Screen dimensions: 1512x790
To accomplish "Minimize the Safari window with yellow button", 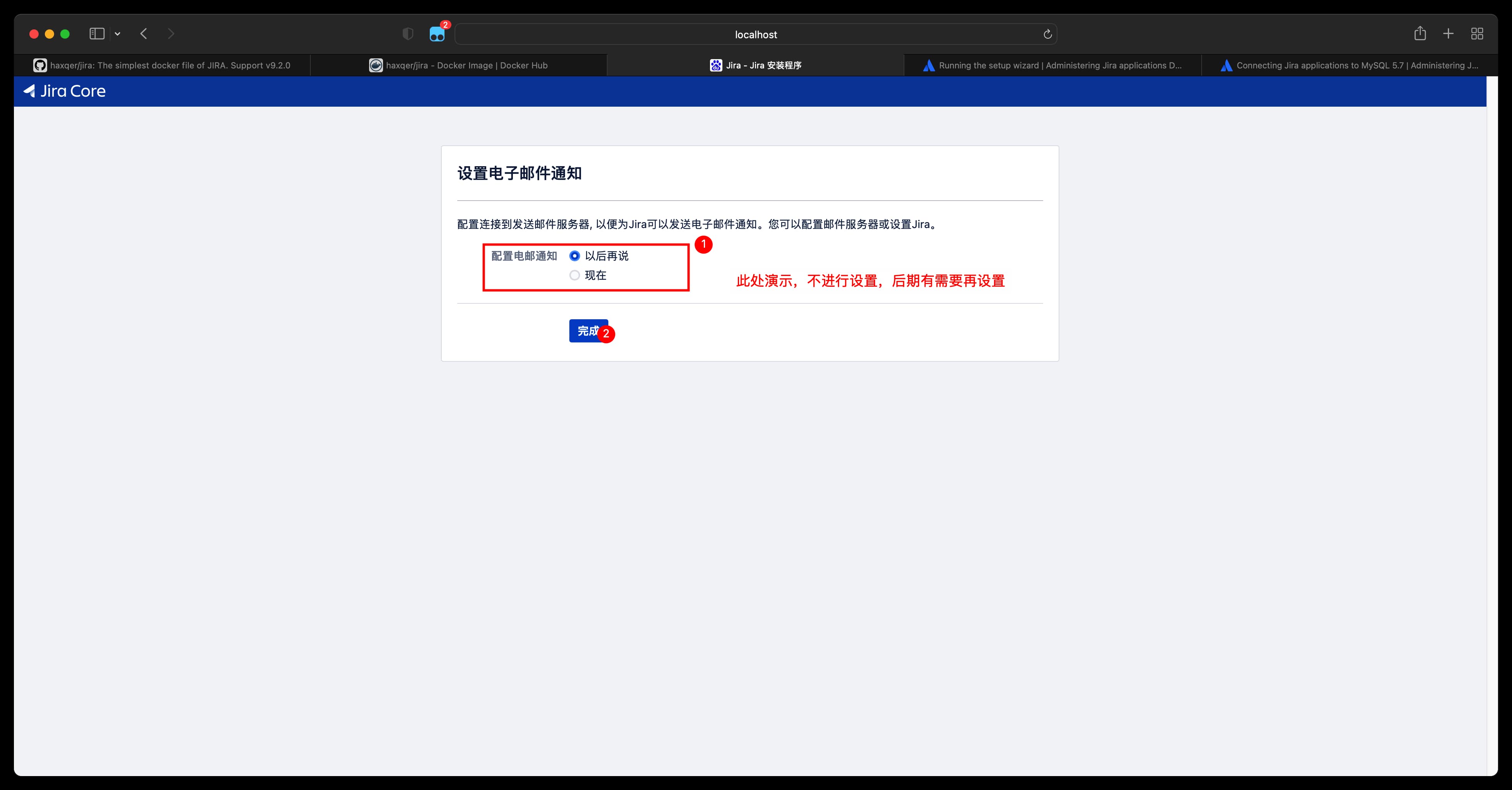I will tap(49, 34).
